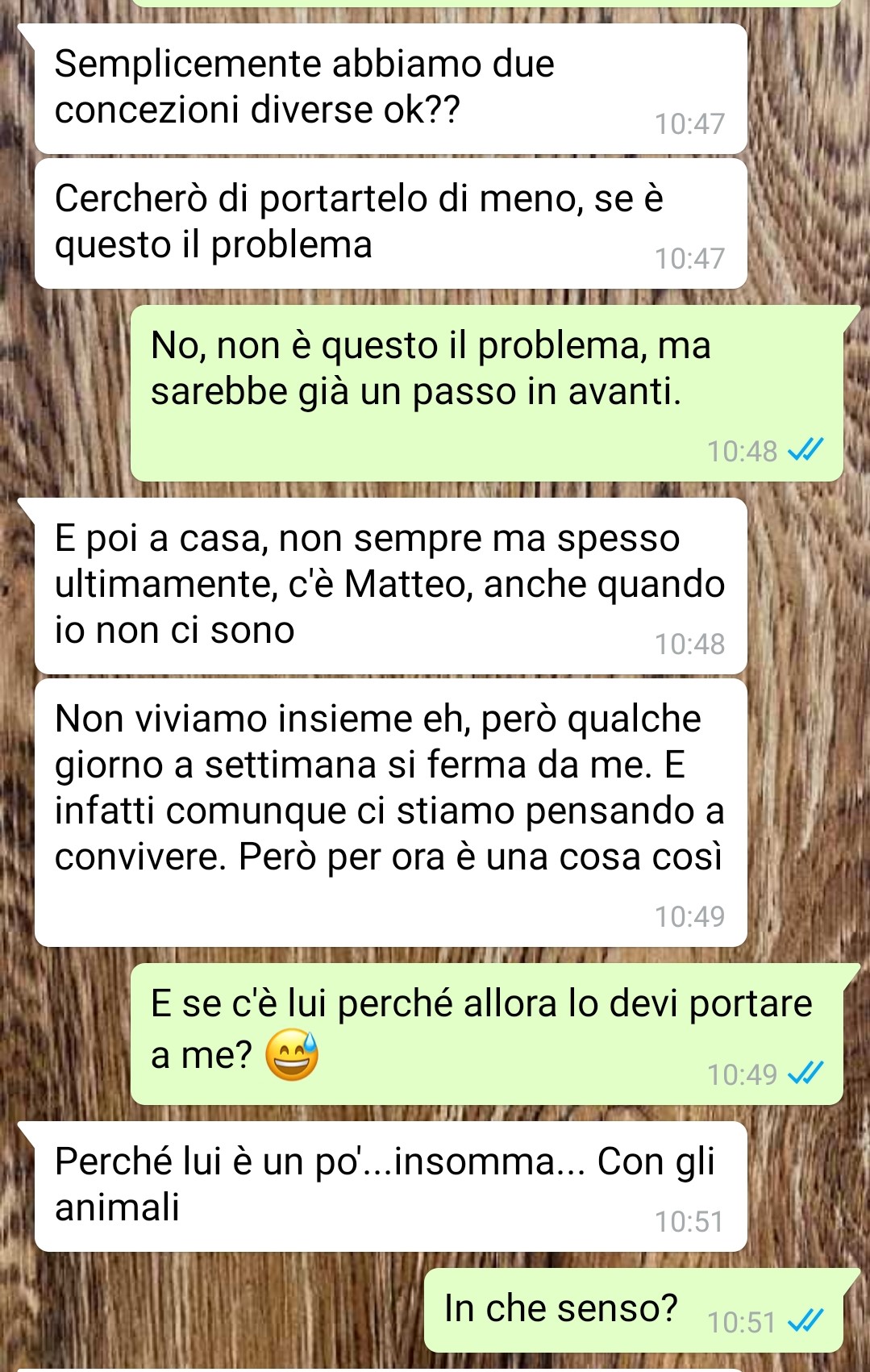Tap read receipt on 'a me?' message
Image resolution: width=870 pixels, height=1372 pixels.
coord(805,1073)
